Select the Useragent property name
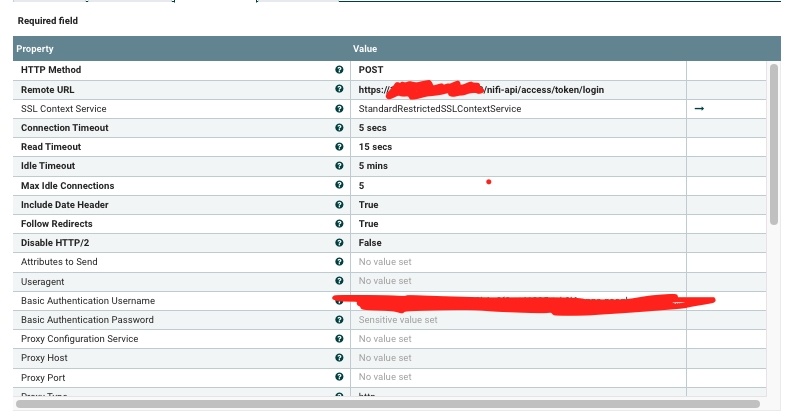 pyautogui.click(x=42, y=282)
